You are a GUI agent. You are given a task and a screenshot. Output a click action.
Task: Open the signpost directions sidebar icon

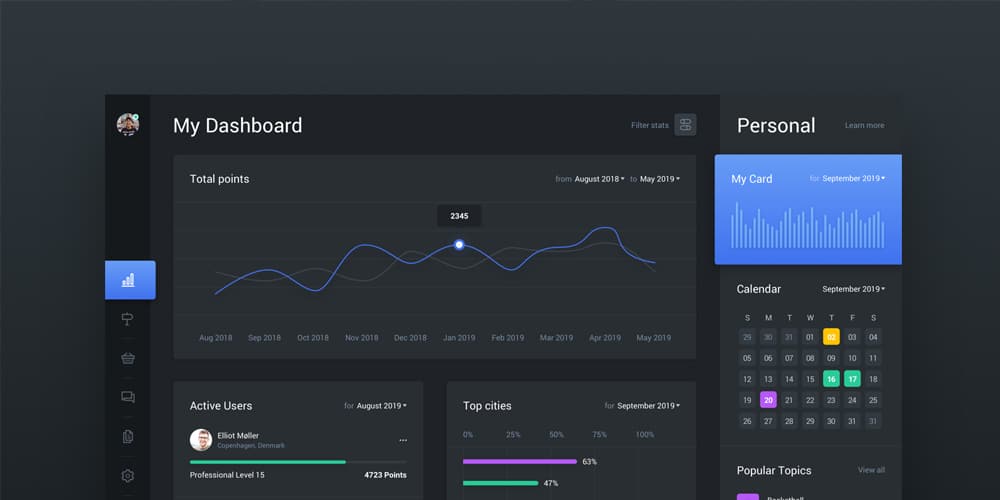tap(128, 319)
